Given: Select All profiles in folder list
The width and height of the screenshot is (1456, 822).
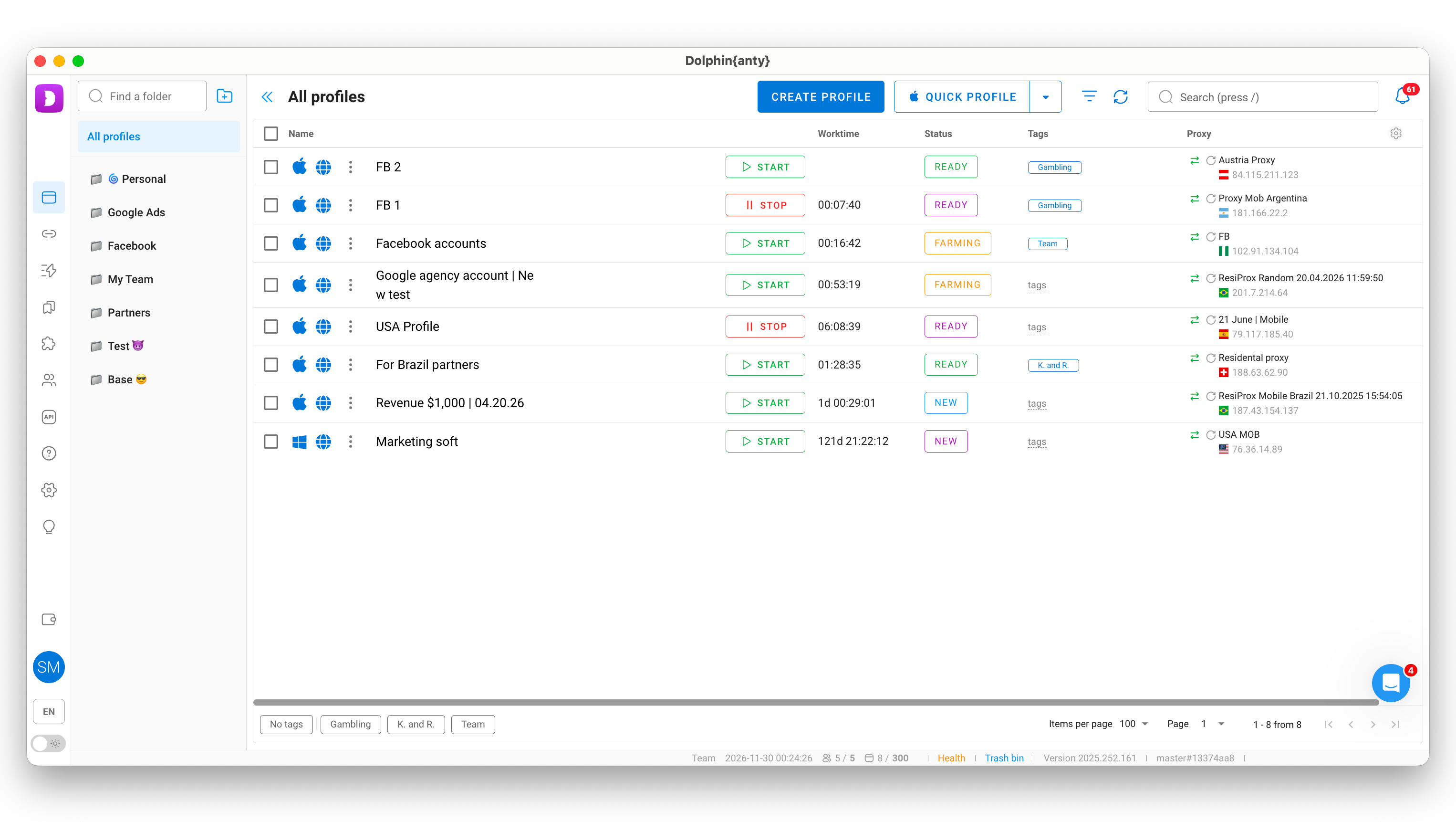Looking at the screenshot, I should click(x=159, y=137).
